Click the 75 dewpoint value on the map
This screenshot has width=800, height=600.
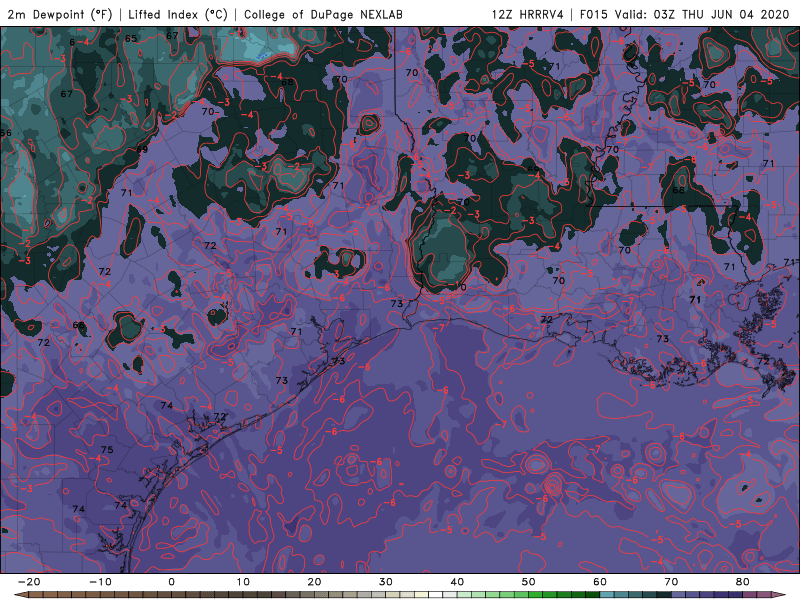pos(107,449)
